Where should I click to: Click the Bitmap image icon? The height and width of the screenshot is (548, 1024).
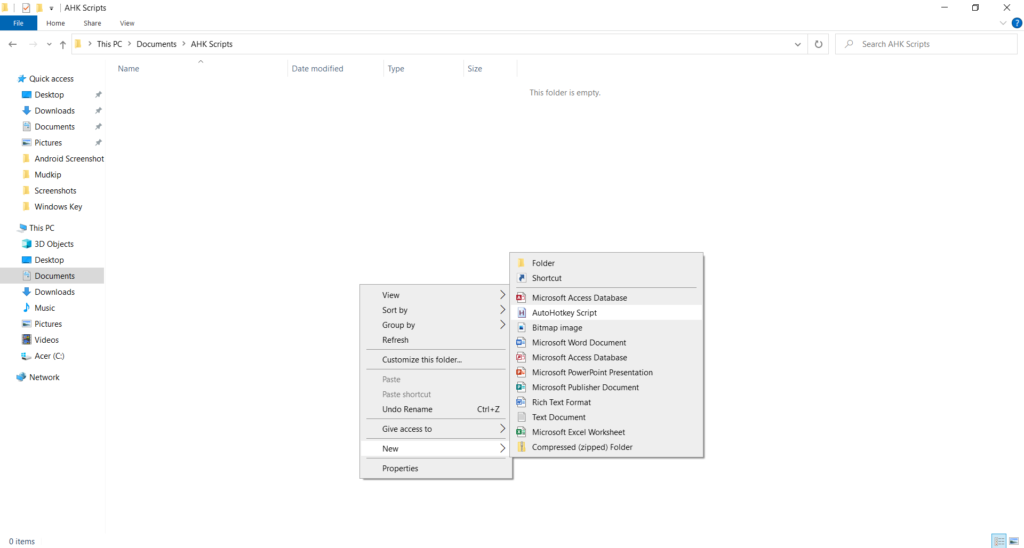click(521, 328)
